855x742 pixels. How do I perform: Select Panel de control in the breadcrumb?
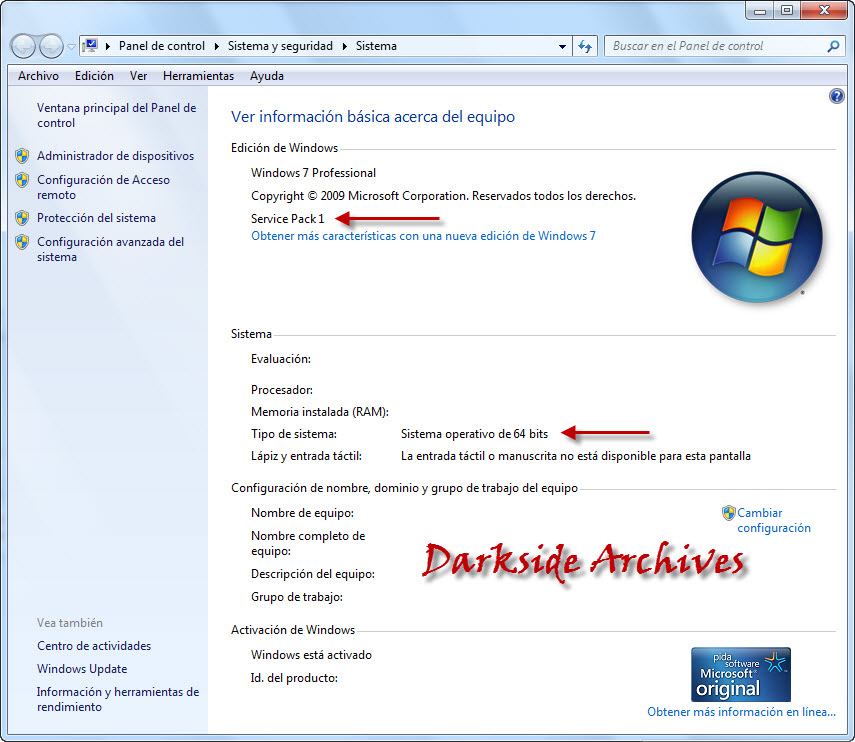coord(162,46)
